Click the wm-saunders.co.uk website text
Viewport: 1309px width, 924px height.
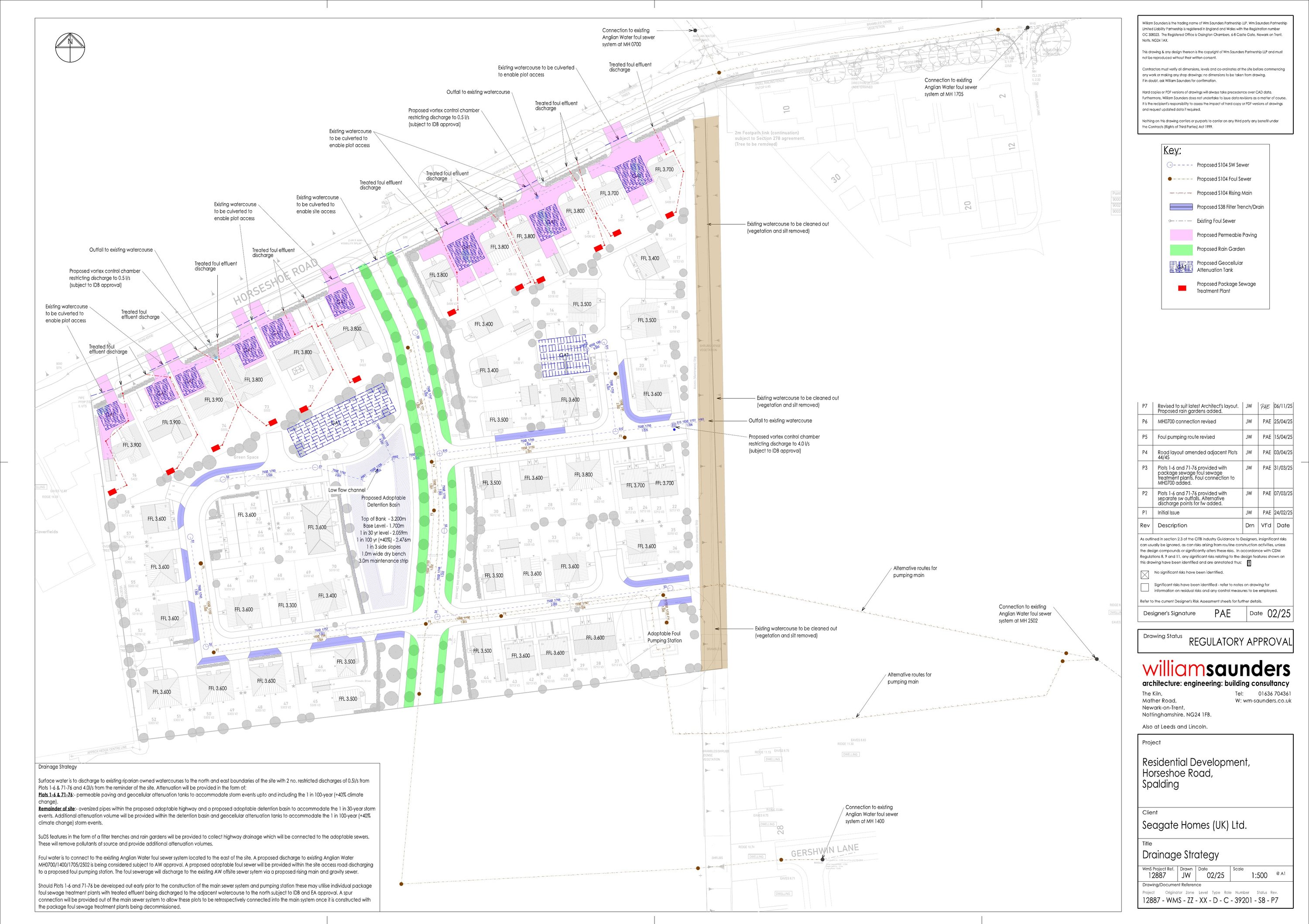tap(1267, 701)
